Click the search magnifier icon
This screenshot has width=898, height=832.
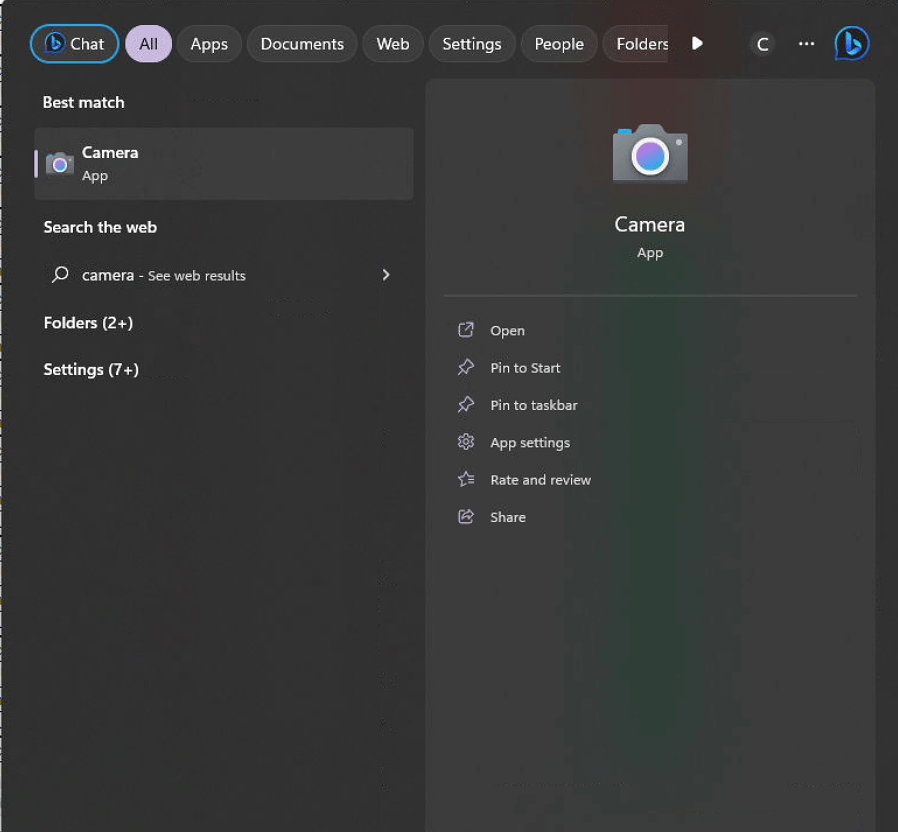(60, 274)
